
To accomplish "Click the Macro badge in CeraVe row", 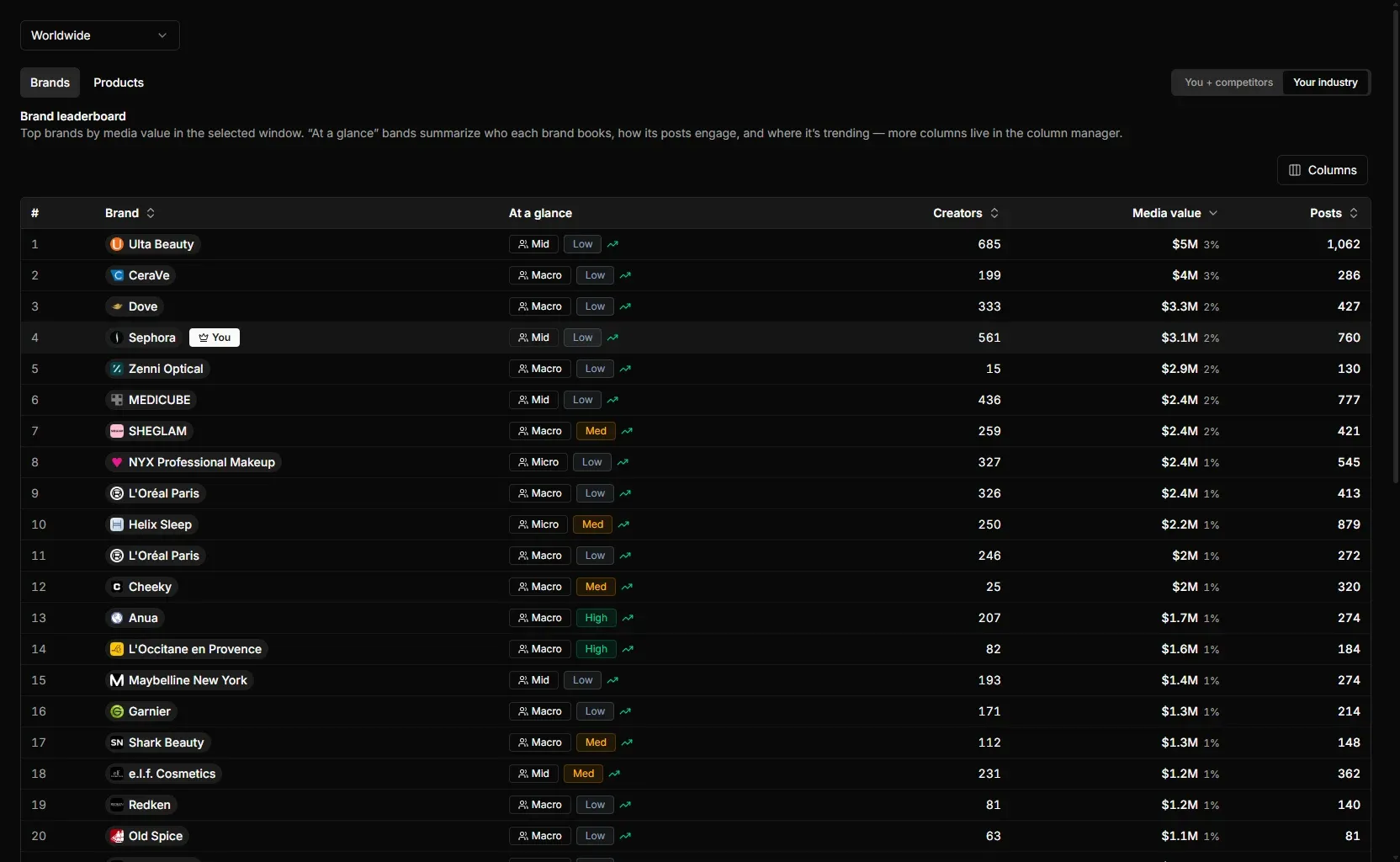I will [x=540, y=275].
